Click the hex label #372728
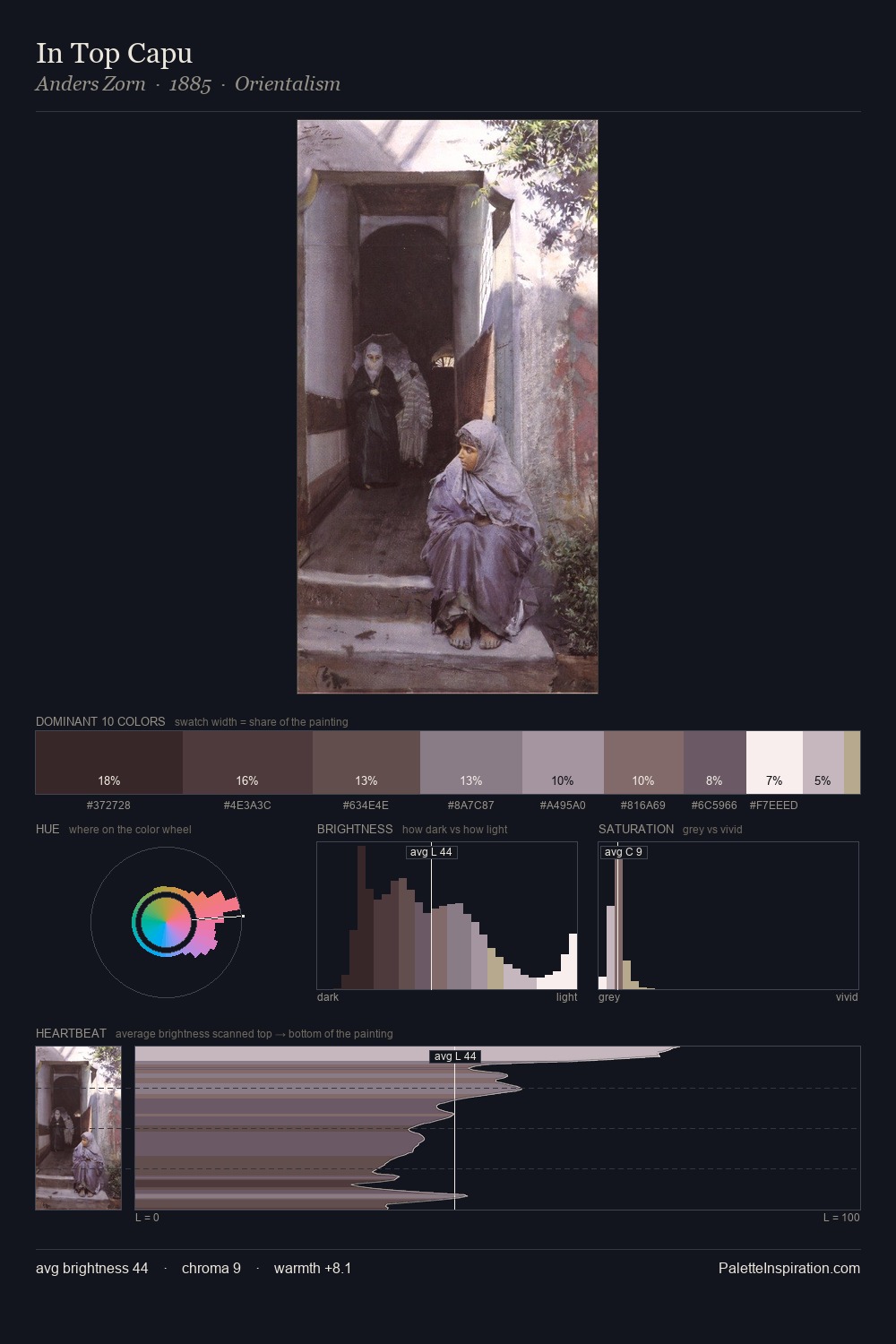Viewport: 896px width, 1344px height. 108,806
